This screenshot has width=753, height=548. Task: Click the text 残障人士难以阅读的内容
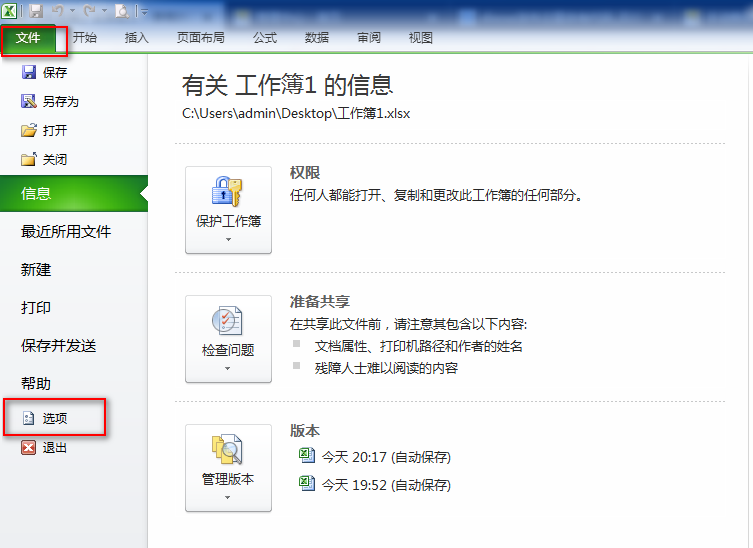pos(387,368)
